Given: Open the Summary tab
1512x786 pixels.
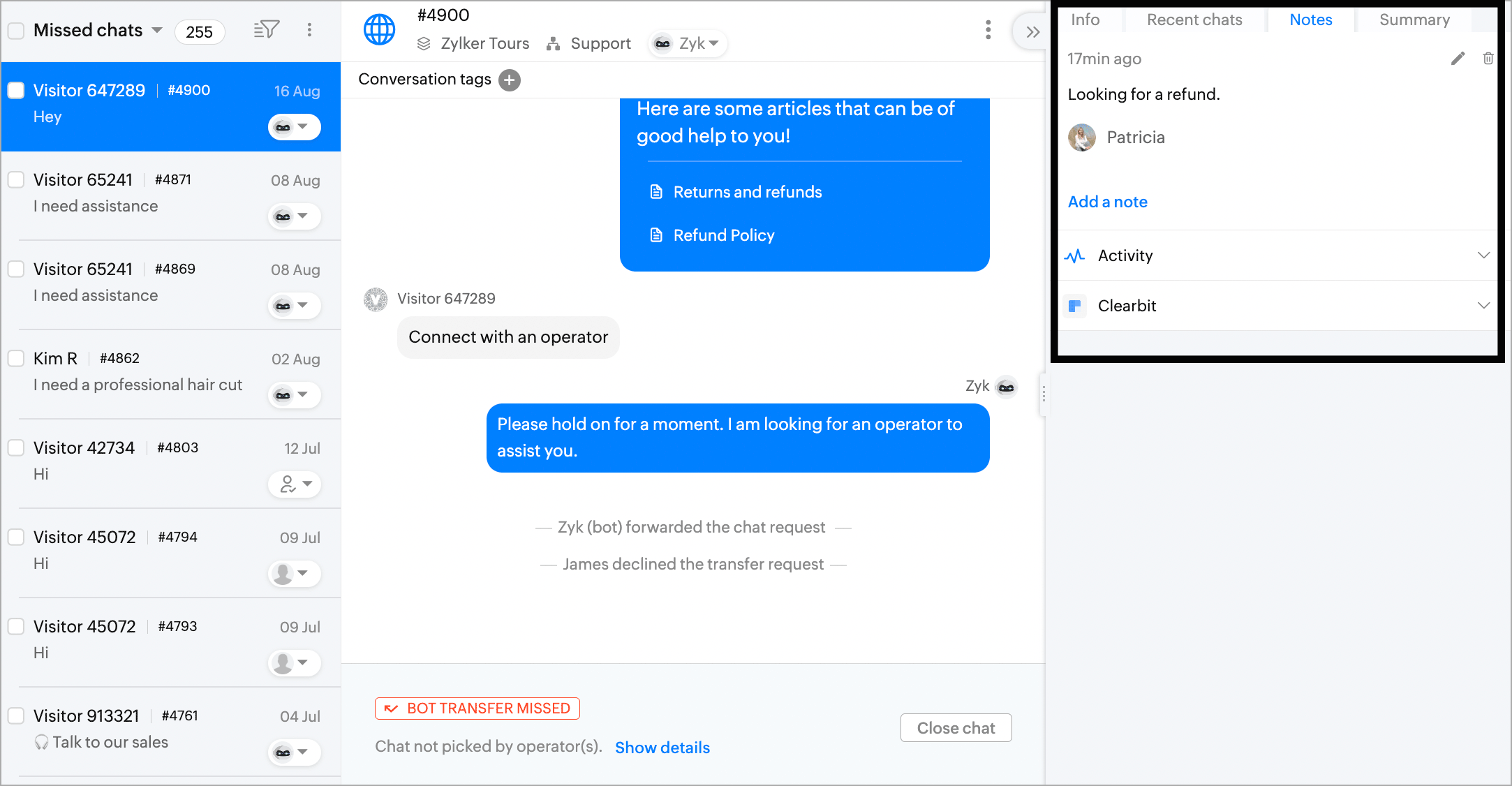Looking at the screenshot, I should (1414, 20).
